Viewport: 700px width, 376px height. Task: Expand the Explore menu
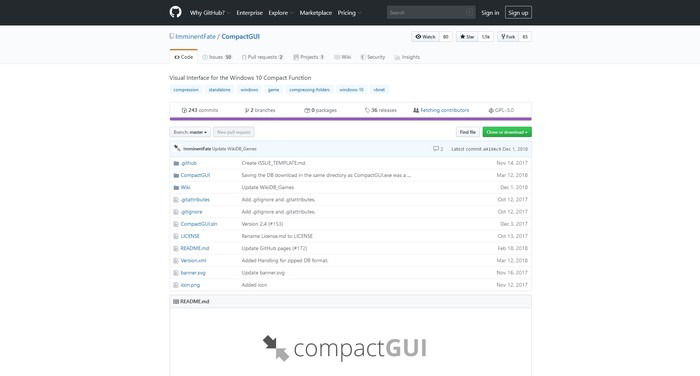280,13
